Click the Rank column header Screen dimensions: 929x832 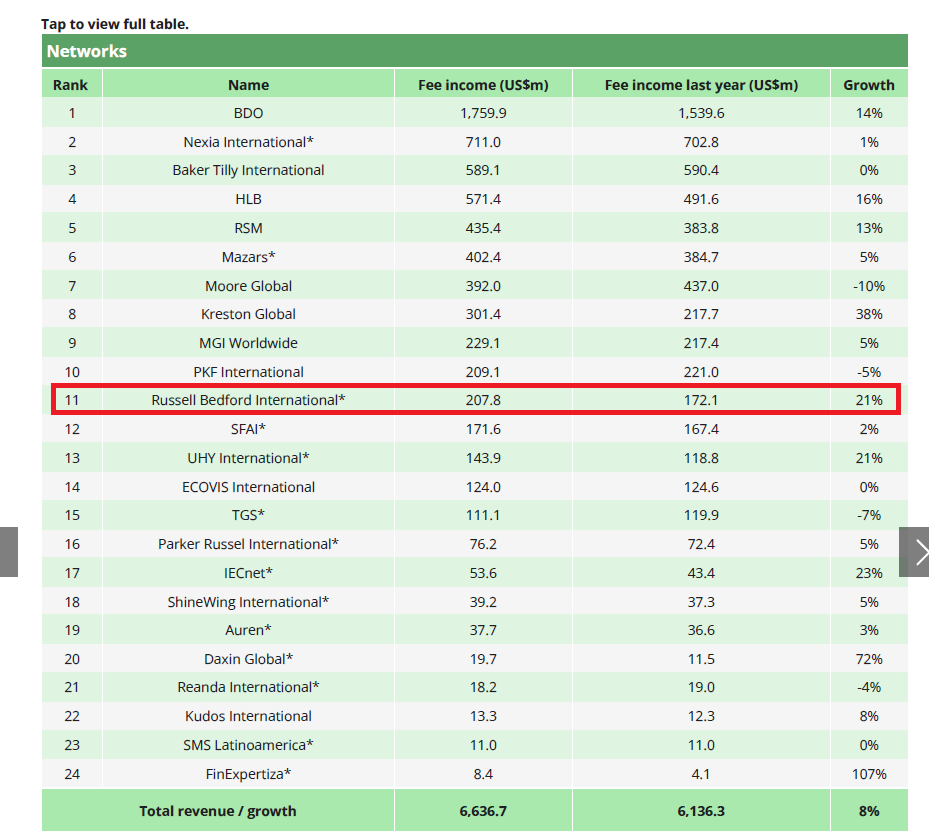tap(71, 85)
